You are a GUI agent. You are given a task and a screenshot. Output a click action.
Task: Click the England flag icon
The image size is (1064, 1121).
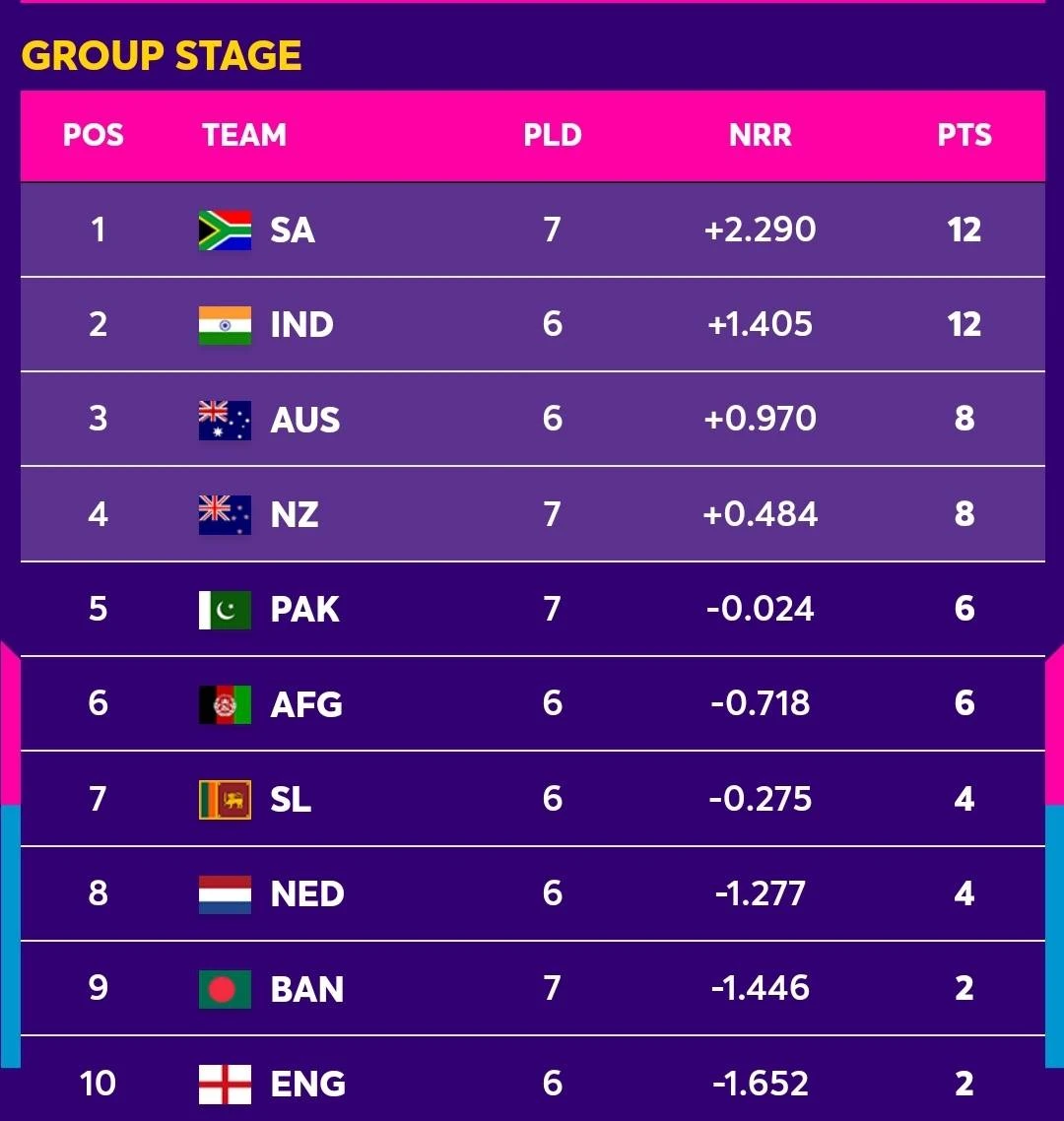(225, 1084)
